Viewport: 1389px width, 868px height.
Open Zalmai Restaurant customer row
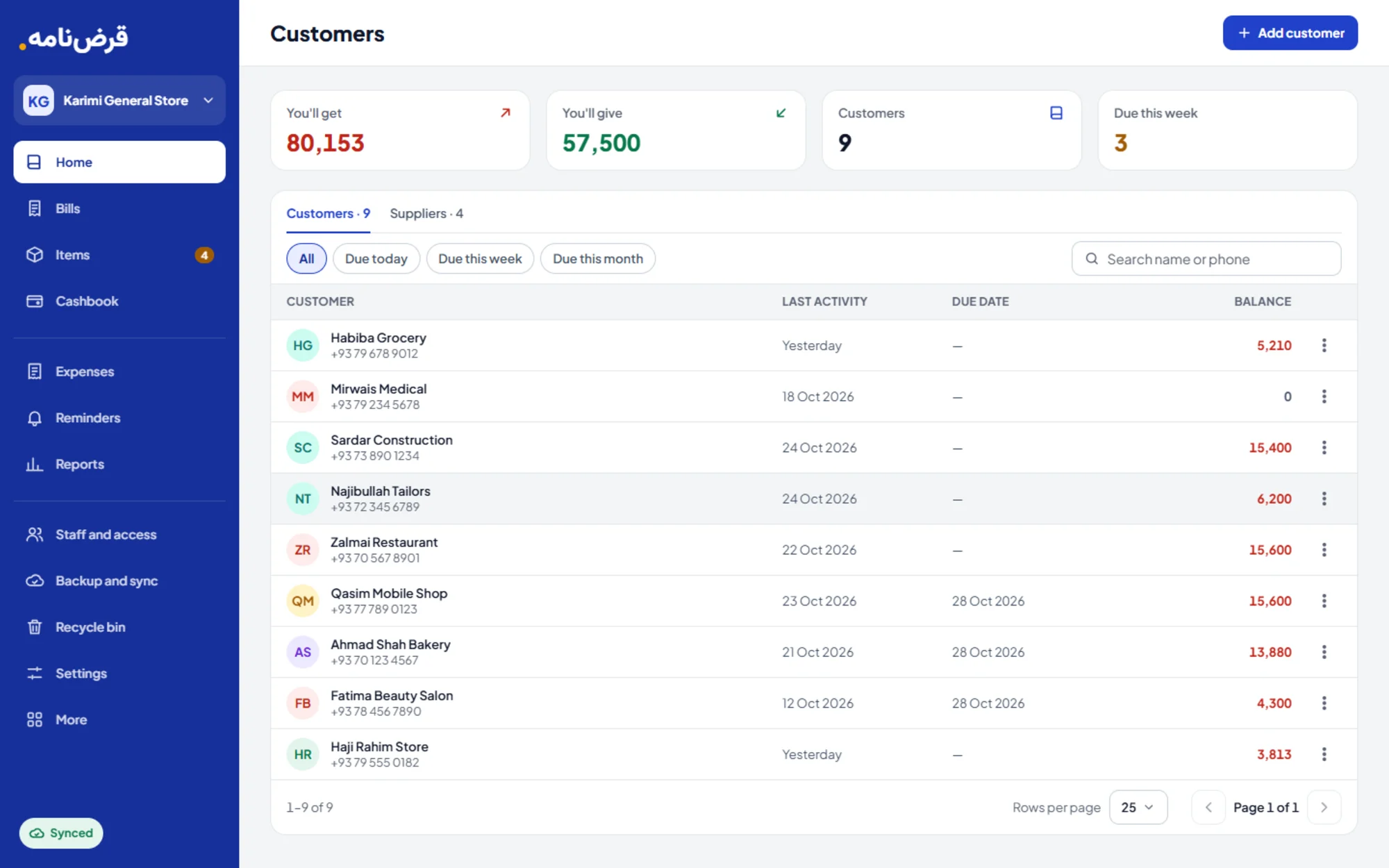814,550
